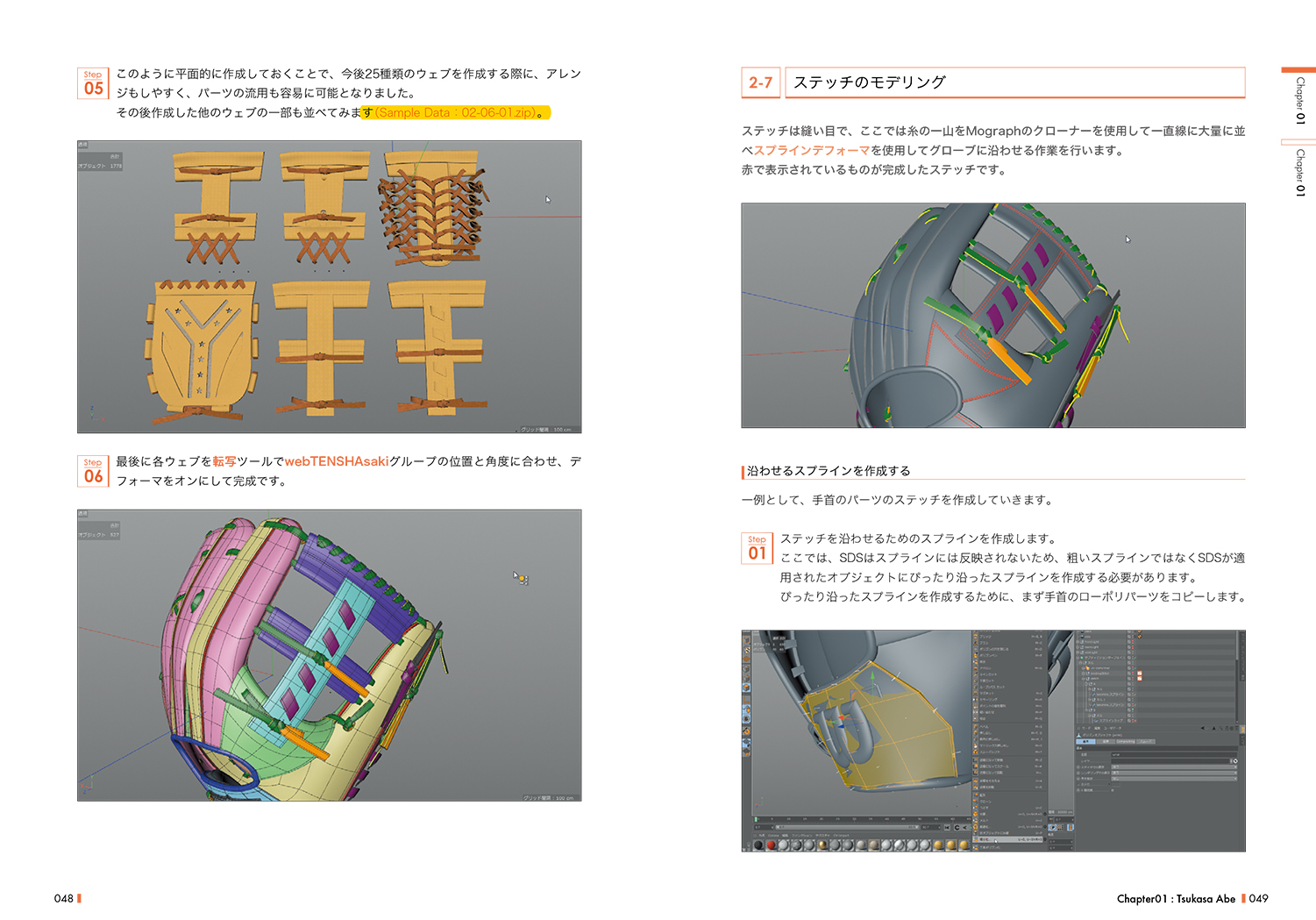Switch to the Compositing tab in attributes
The width and height of the screenshot is (1316, 920).
(1124, 741)
